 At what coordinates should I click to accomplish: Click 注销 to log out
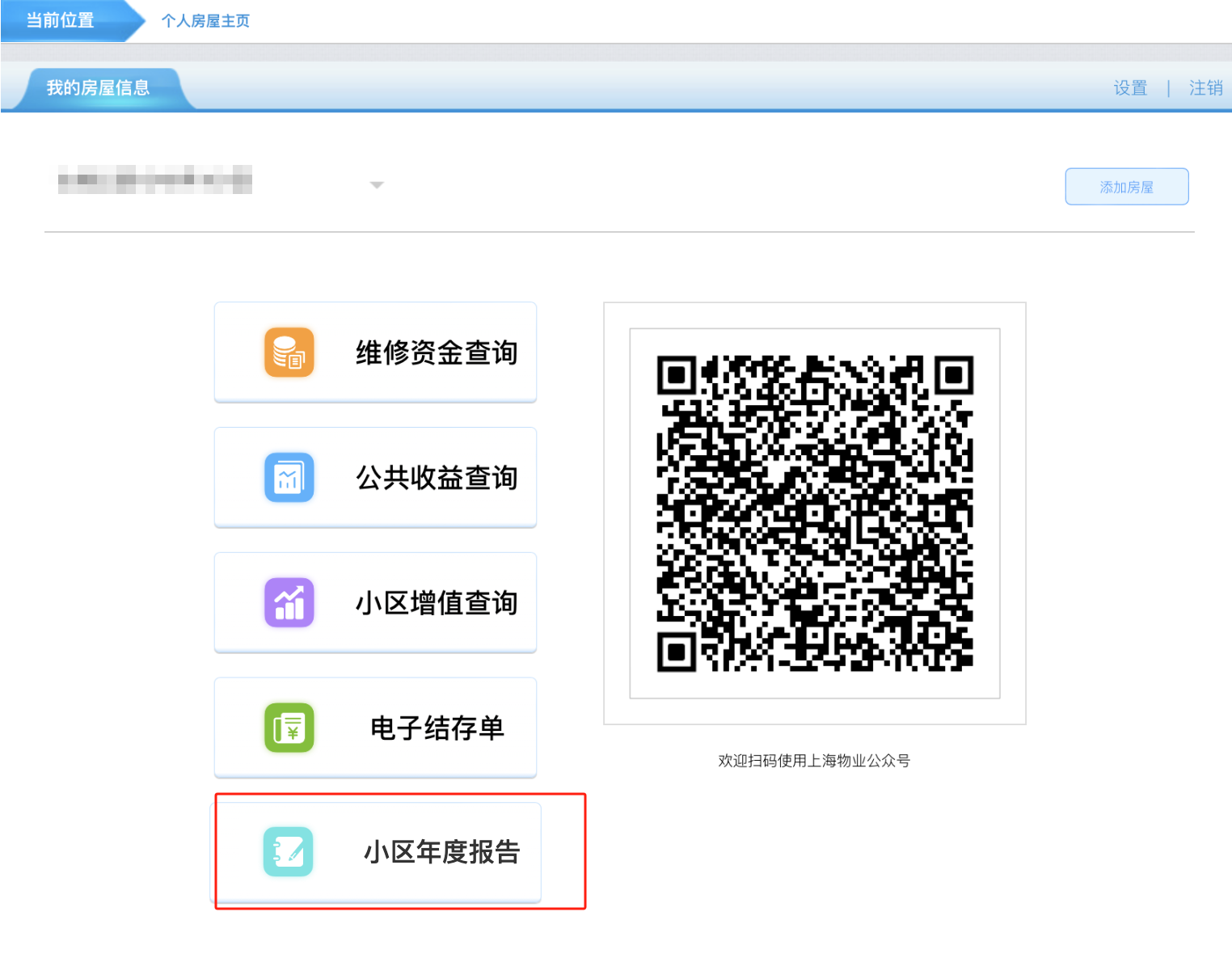click(1205, 87)
